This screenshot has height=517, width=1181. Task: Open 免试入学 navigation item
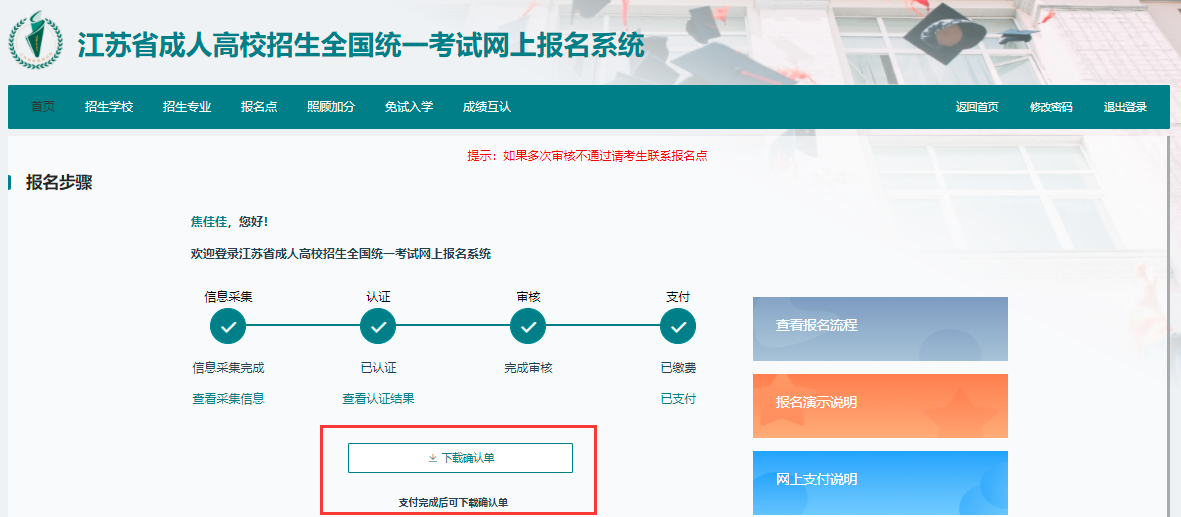[409, 107]
